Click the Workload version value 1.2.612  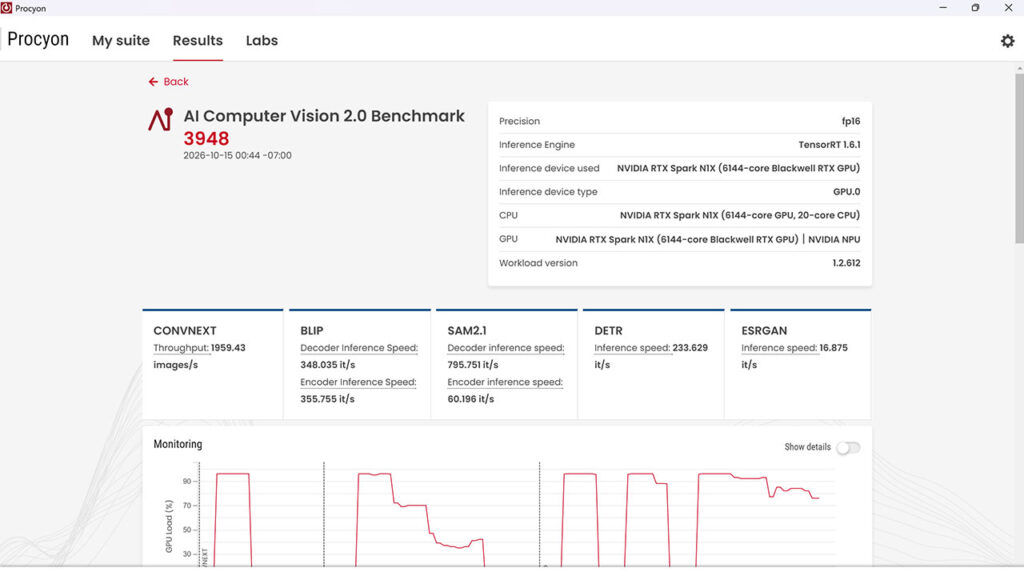[846, 263]
